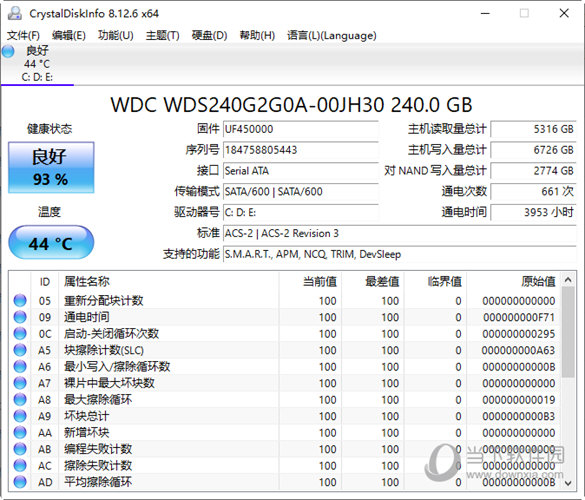Click the ID column header
Image resolution: width=585 pixels, height=500 pixels.
click(x=45, y=281)
